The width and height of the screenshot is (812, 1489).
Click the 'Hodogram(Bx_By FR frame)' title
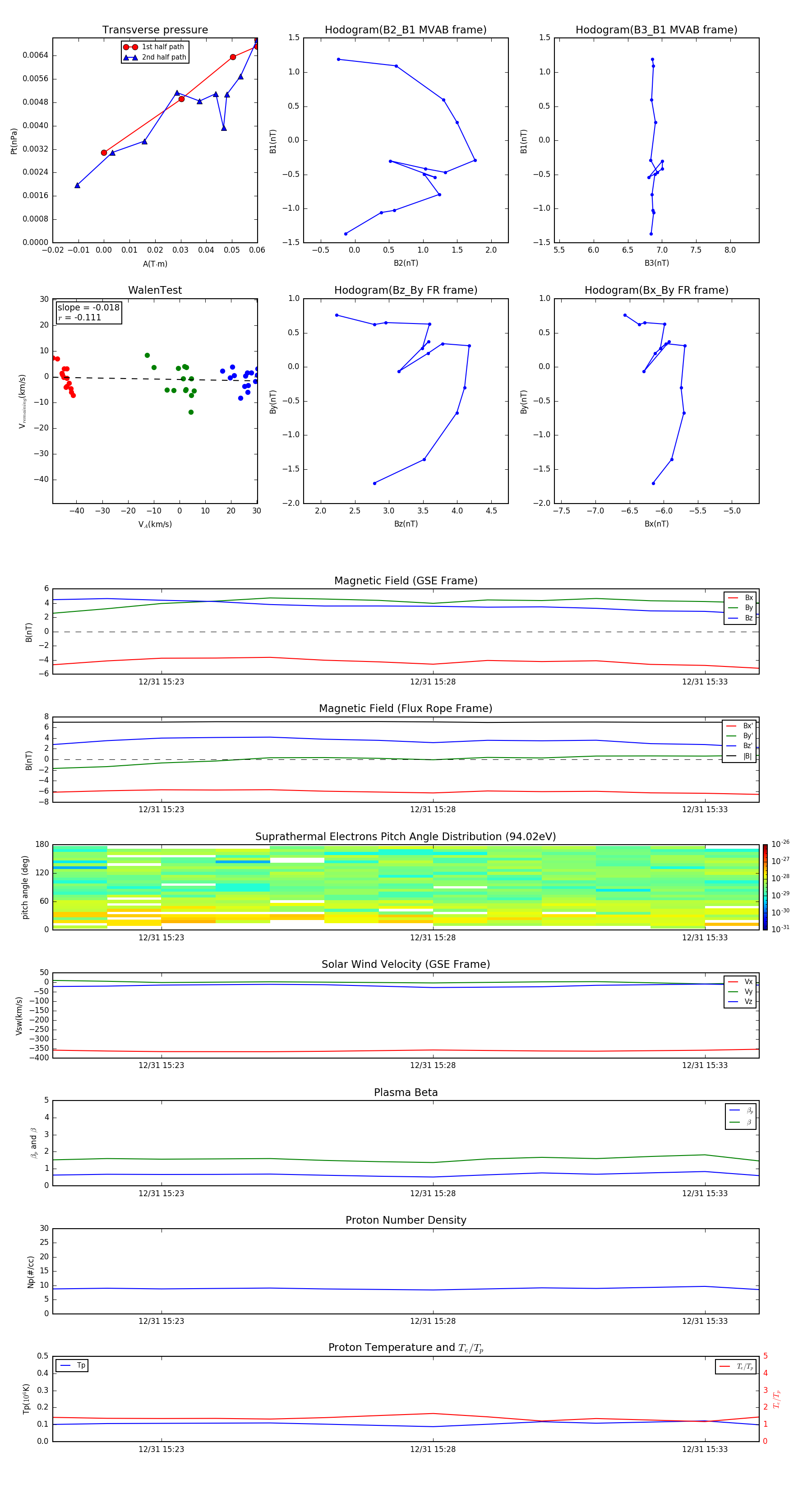(x=656, y=290)
